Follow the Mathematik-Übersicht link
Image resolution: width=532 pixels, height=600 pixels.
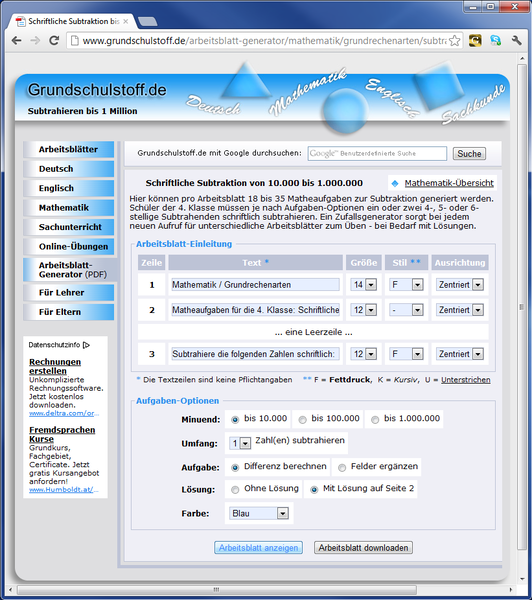coord(449,183)
